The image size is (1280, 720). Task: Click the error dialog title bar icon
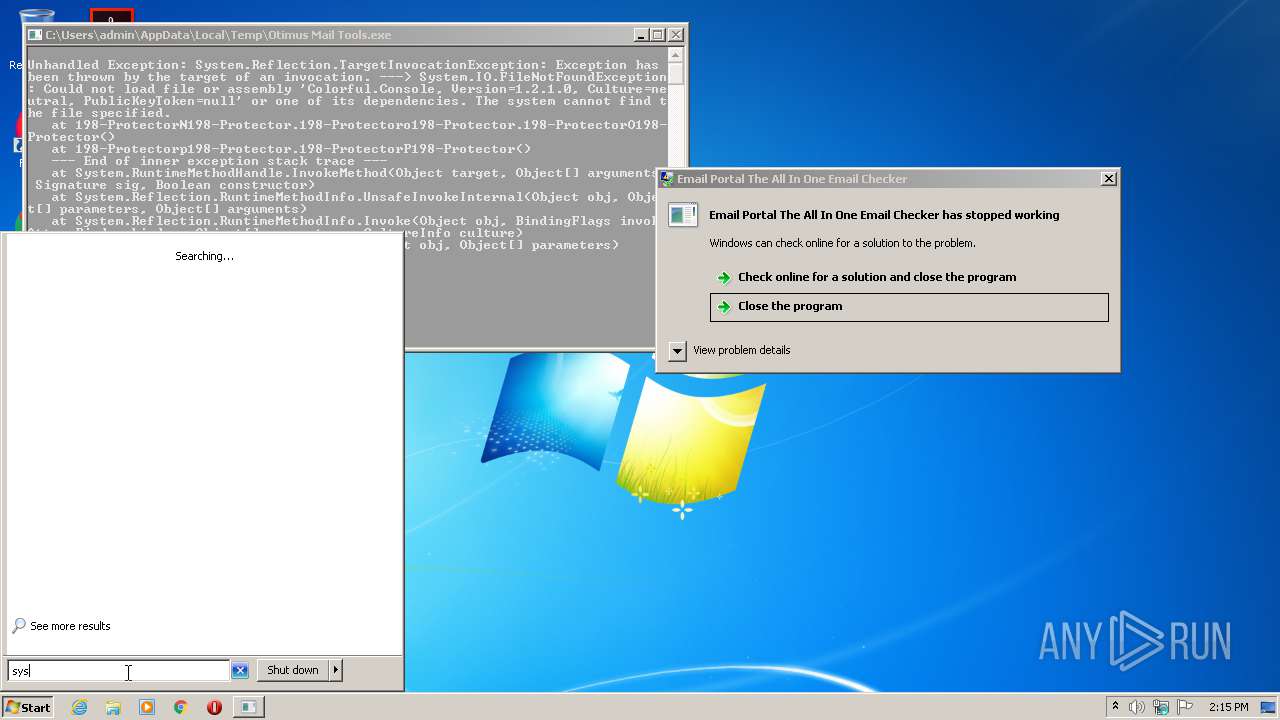click(x=667, y=179)
